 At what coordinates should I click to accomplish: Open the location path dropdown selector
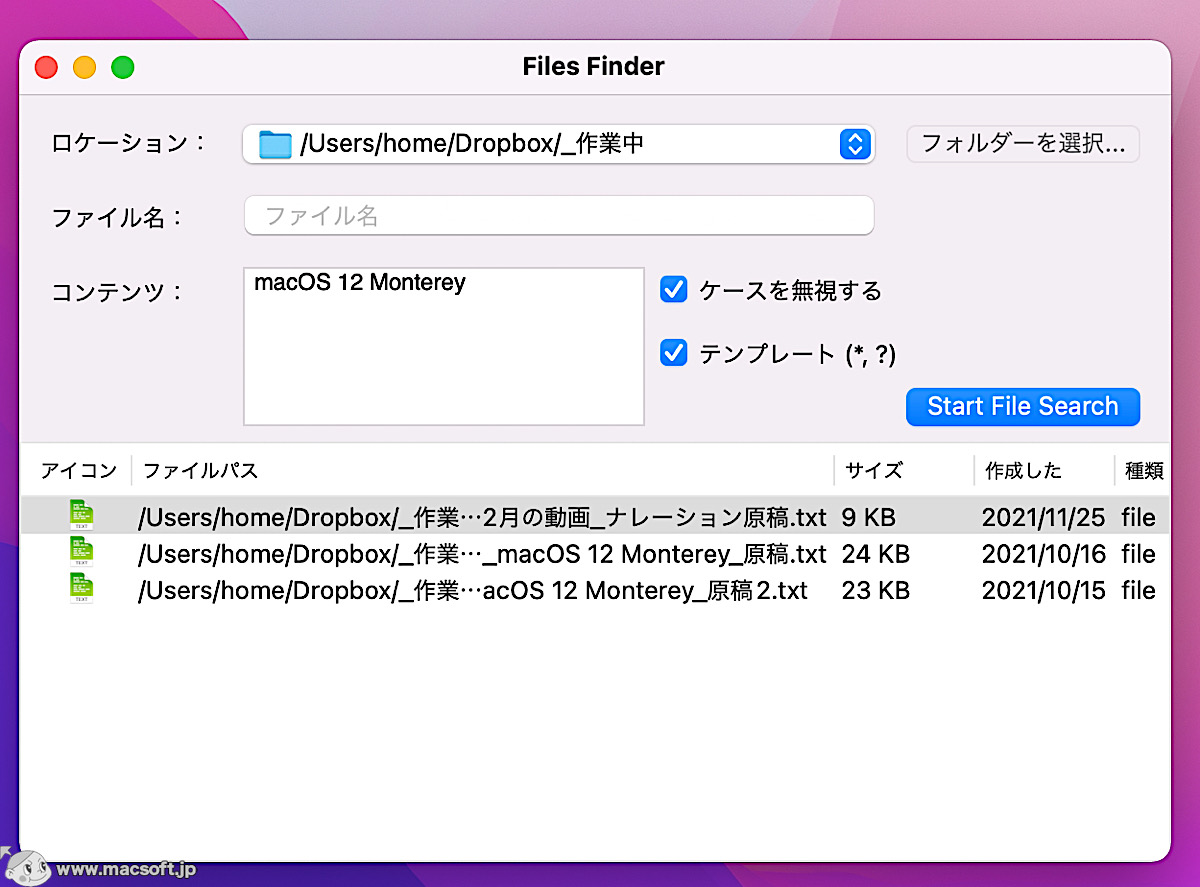tap(855, 144)
